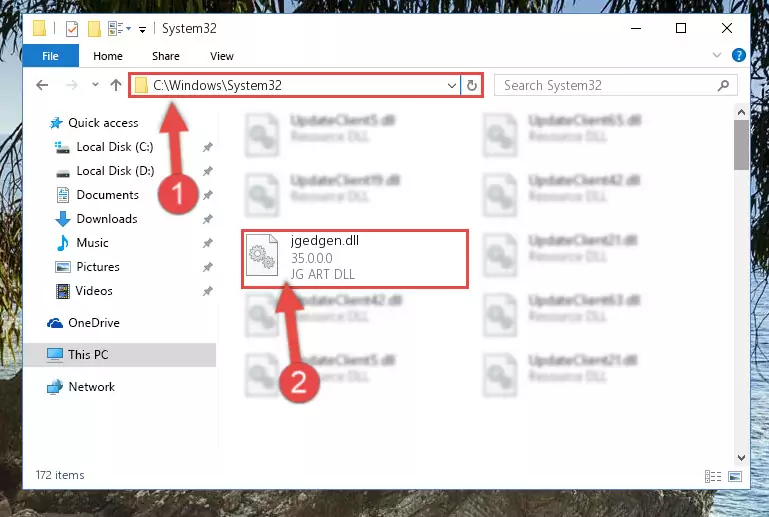Go back with the Back arrow

[x=42, y=85]
